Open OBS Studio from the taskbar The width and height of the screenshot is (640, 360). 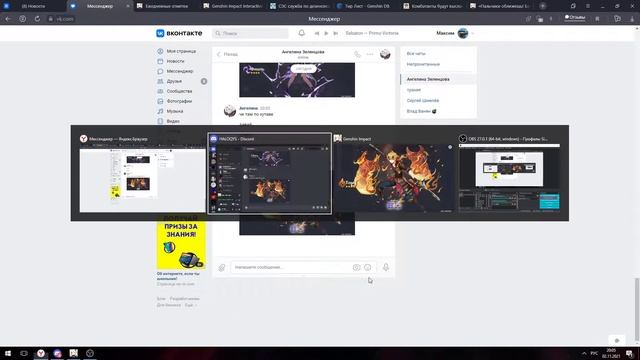(90, 353)
